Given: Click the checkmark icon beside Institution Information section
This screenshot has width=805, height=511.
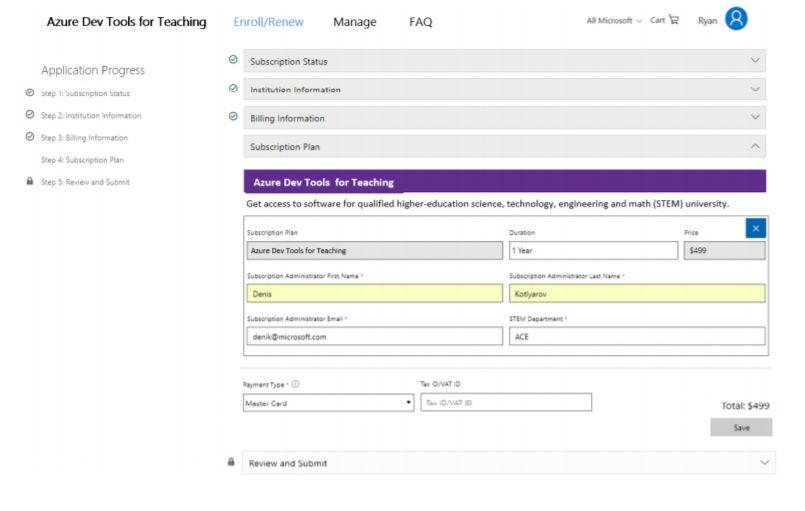Looking at the screenshot, I should pyautogui.click(x=233, y=88).
